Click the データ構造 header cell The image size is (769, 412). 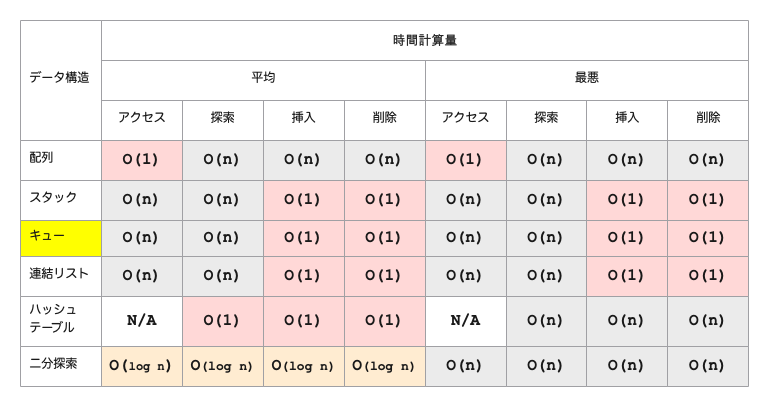pyautogui.click(x=60, y=79)
